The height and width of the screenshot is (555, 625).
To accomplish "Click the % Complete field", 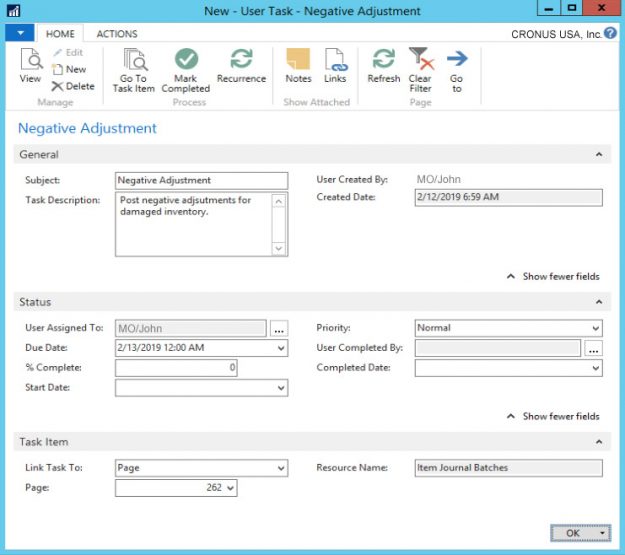I will tap(176, 368).
